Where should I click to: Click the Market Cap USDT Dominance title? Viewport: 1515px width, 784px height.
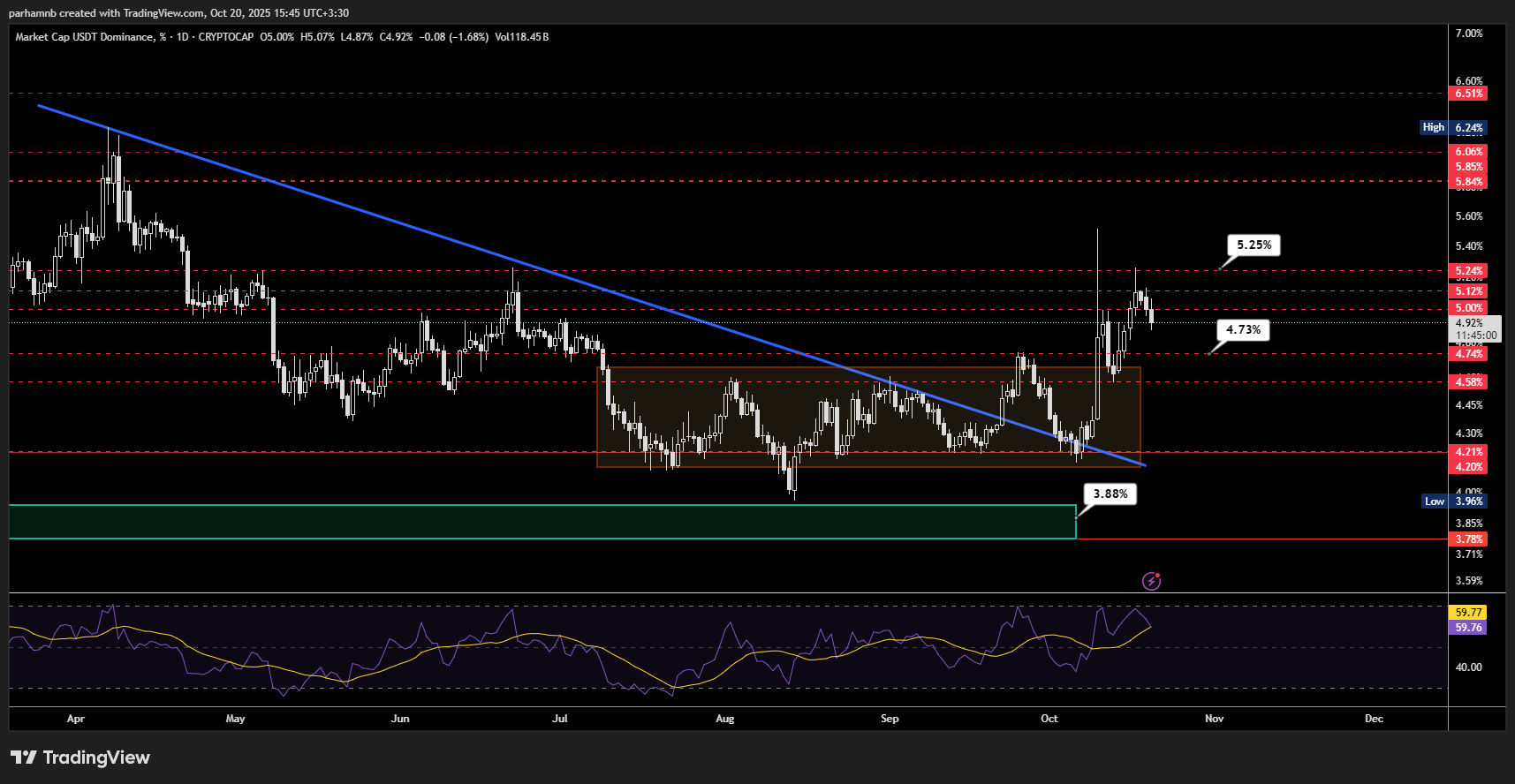[x=84, y=37]
